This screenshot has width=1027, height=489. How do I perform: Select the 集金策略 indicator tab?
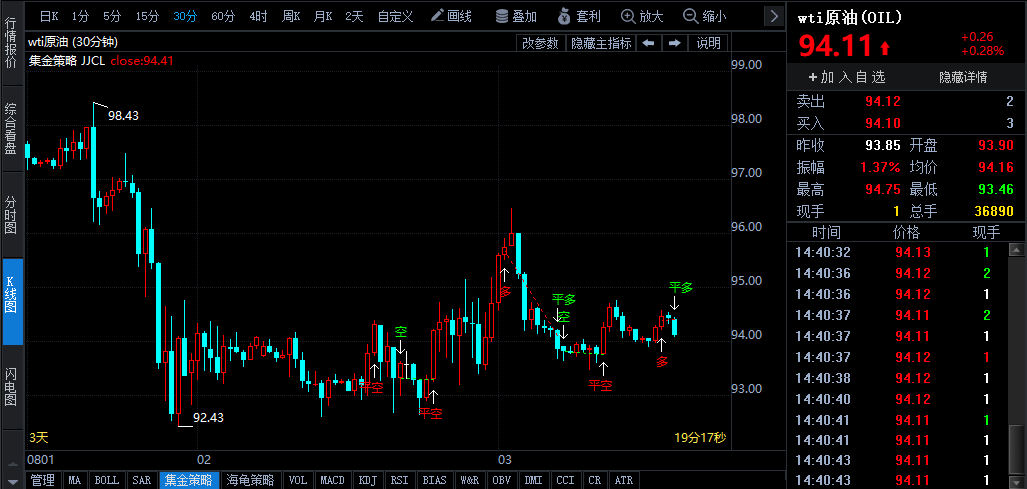(189, 480)
